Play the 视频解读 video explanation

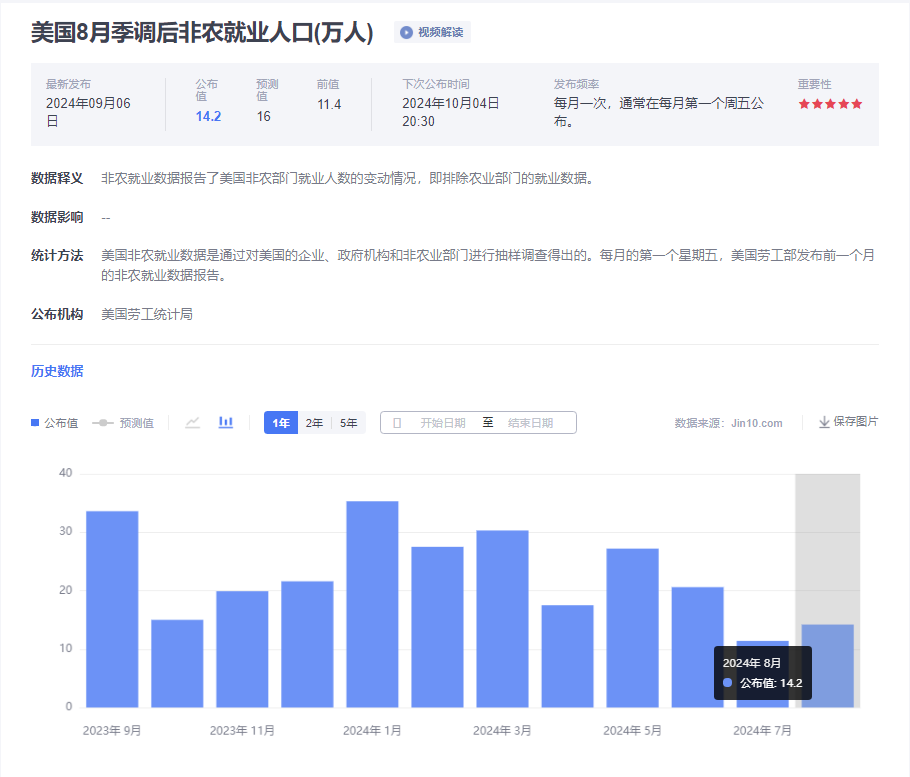432,32
